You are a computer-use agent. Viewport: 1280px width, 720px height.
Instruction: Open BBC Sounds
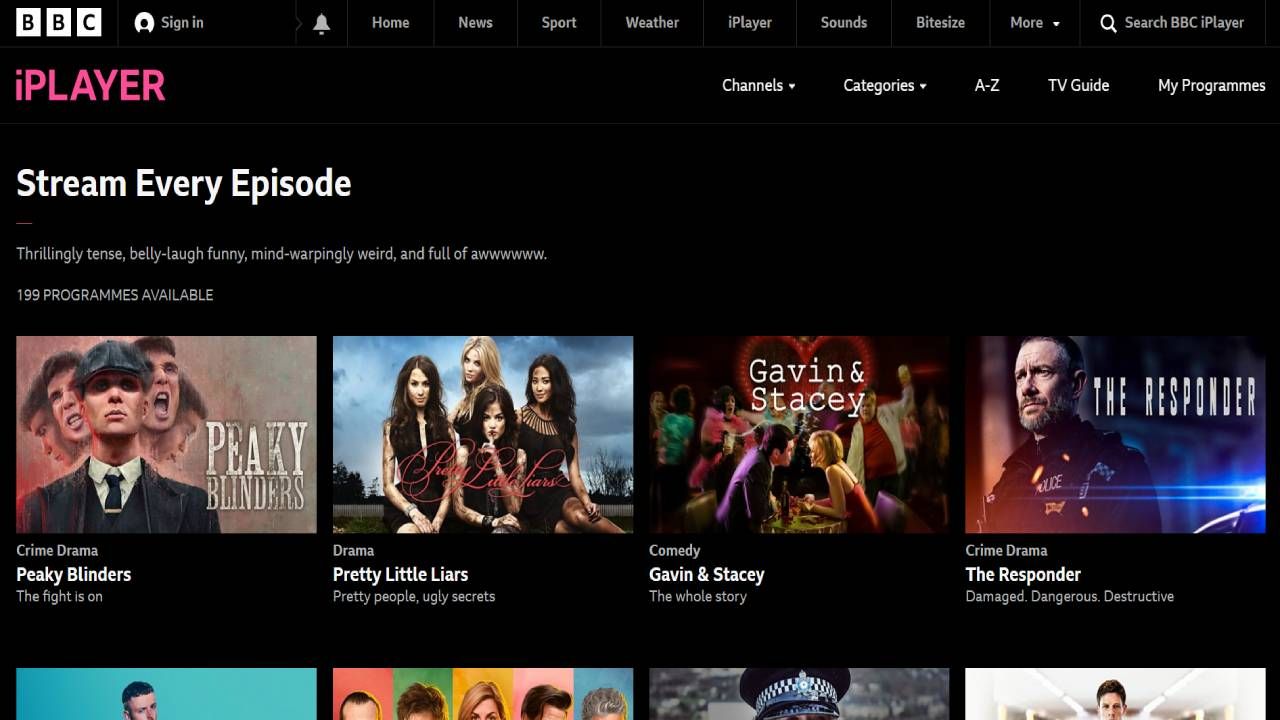[844, 23]
